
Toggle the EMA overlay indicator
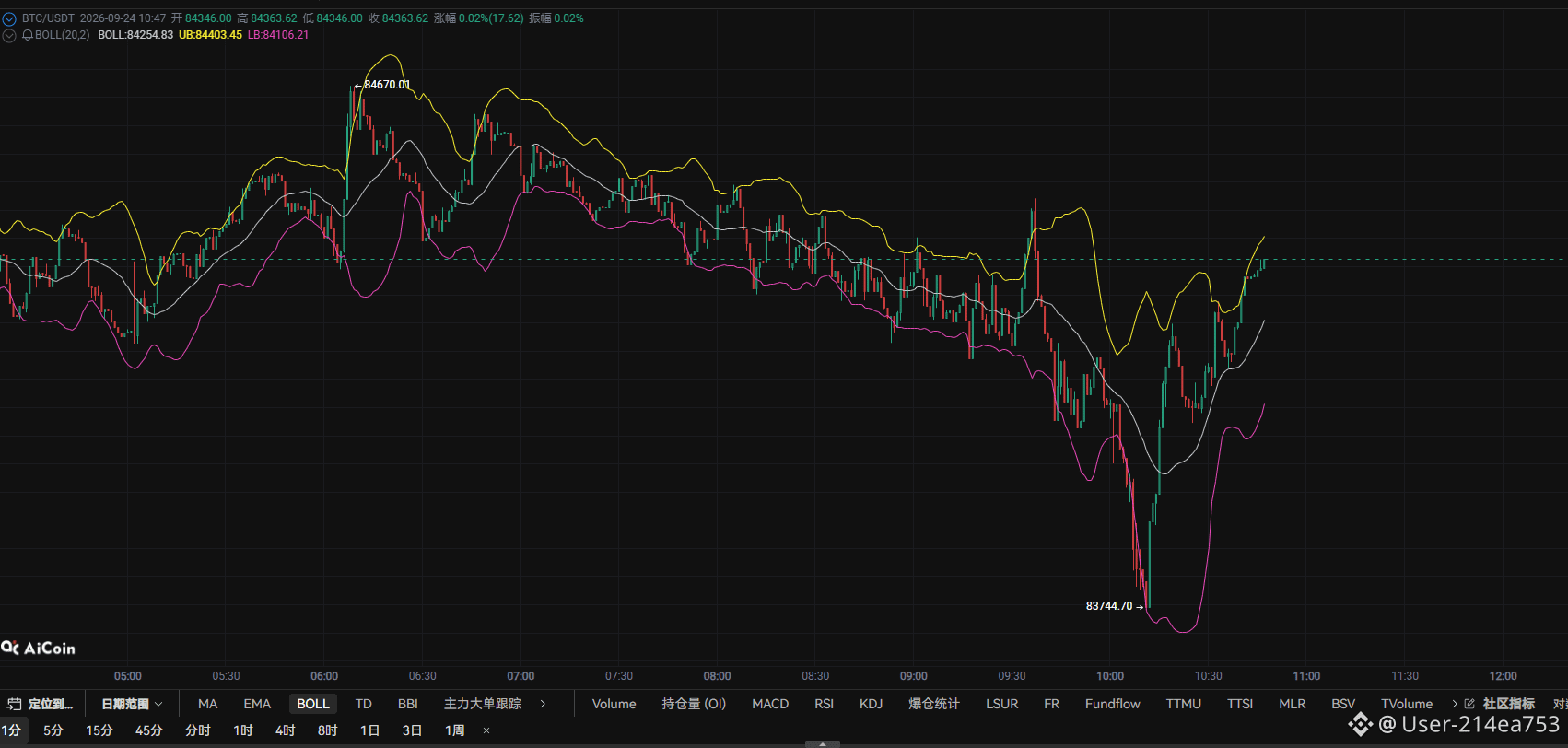(257, 704)
